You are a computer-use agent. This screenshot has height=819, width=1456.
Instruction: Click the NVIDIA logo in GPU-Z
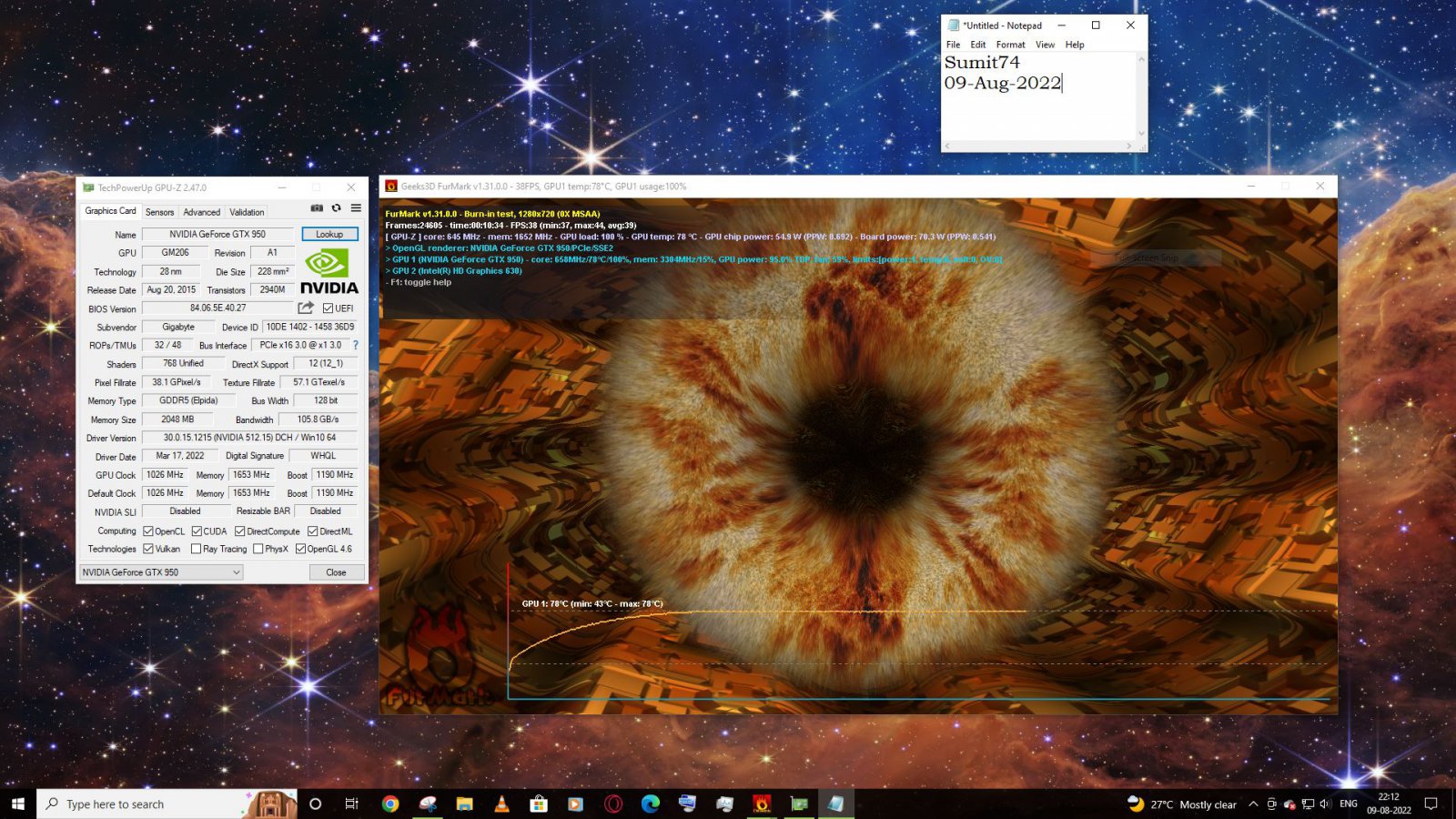coord(329,273)
